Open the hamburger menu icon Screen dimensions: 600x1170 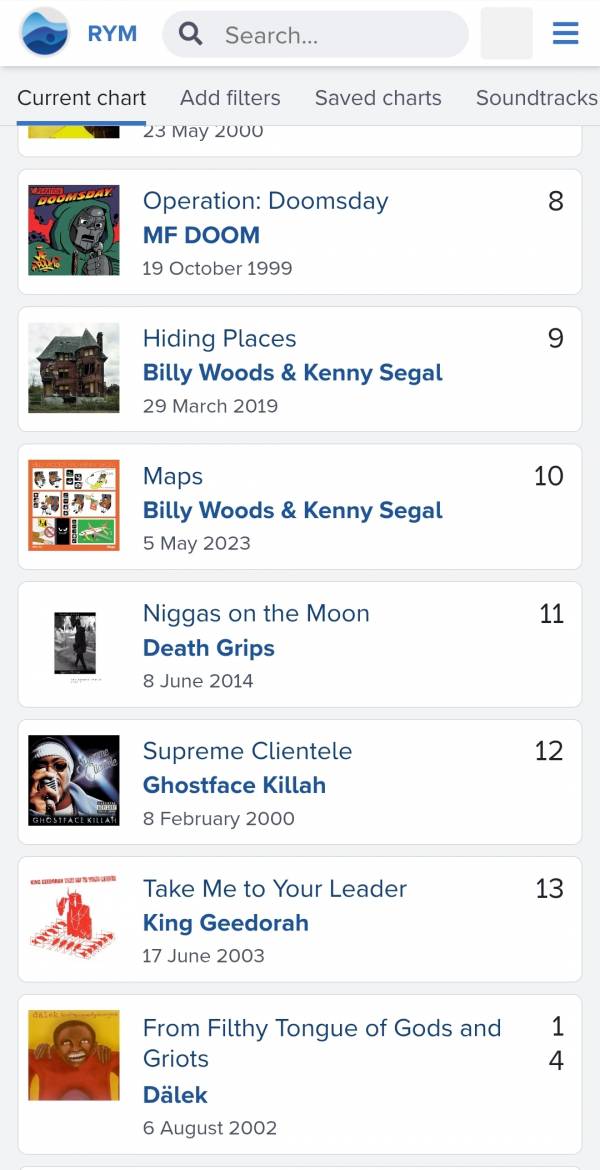point(565,33)
